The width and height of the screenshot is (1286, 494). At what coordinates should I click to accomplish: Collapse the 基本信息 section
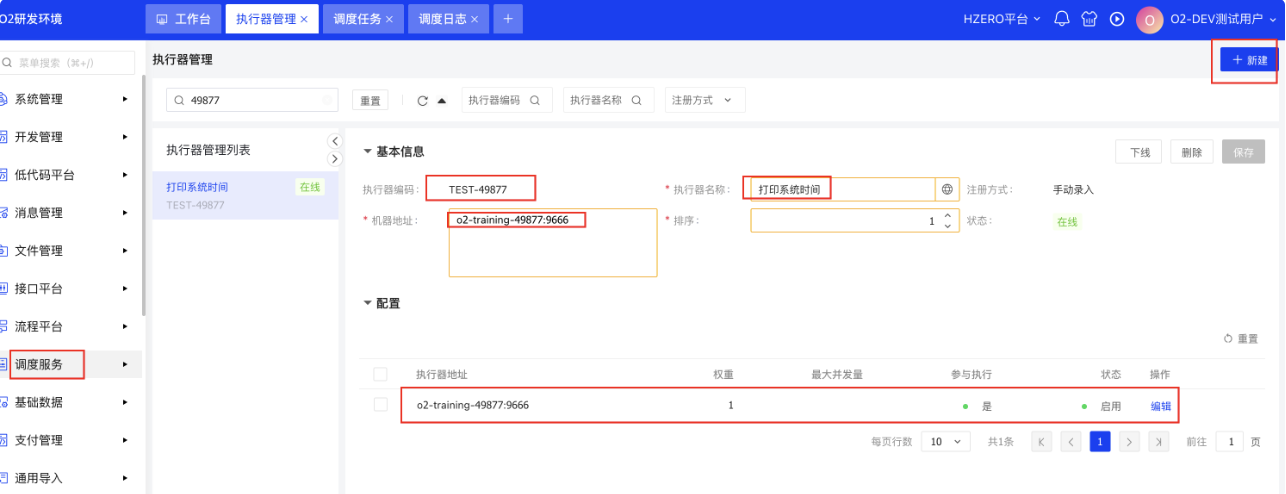368,152
